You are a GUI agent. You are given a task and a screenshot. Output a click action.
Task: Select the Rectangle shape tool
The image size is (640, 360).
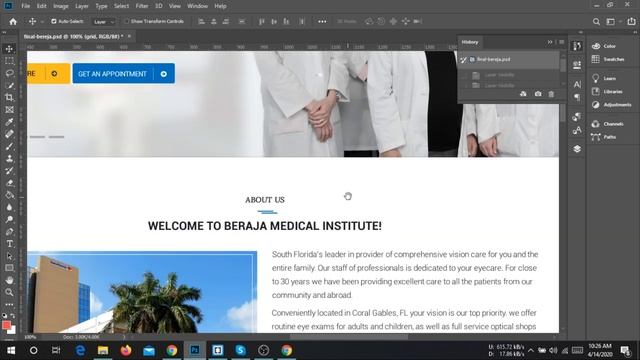click(9, 268)
